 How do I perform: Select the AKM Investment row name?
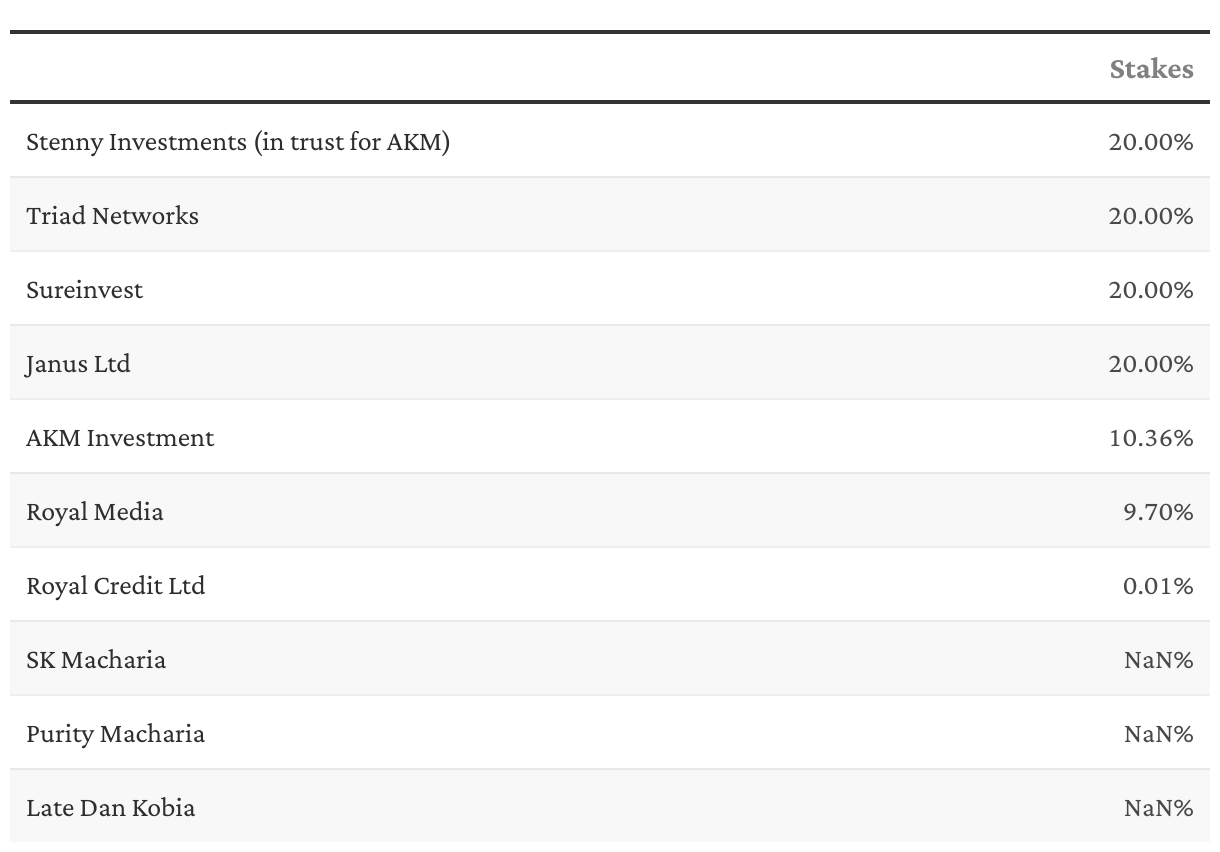tap(120, 438)
